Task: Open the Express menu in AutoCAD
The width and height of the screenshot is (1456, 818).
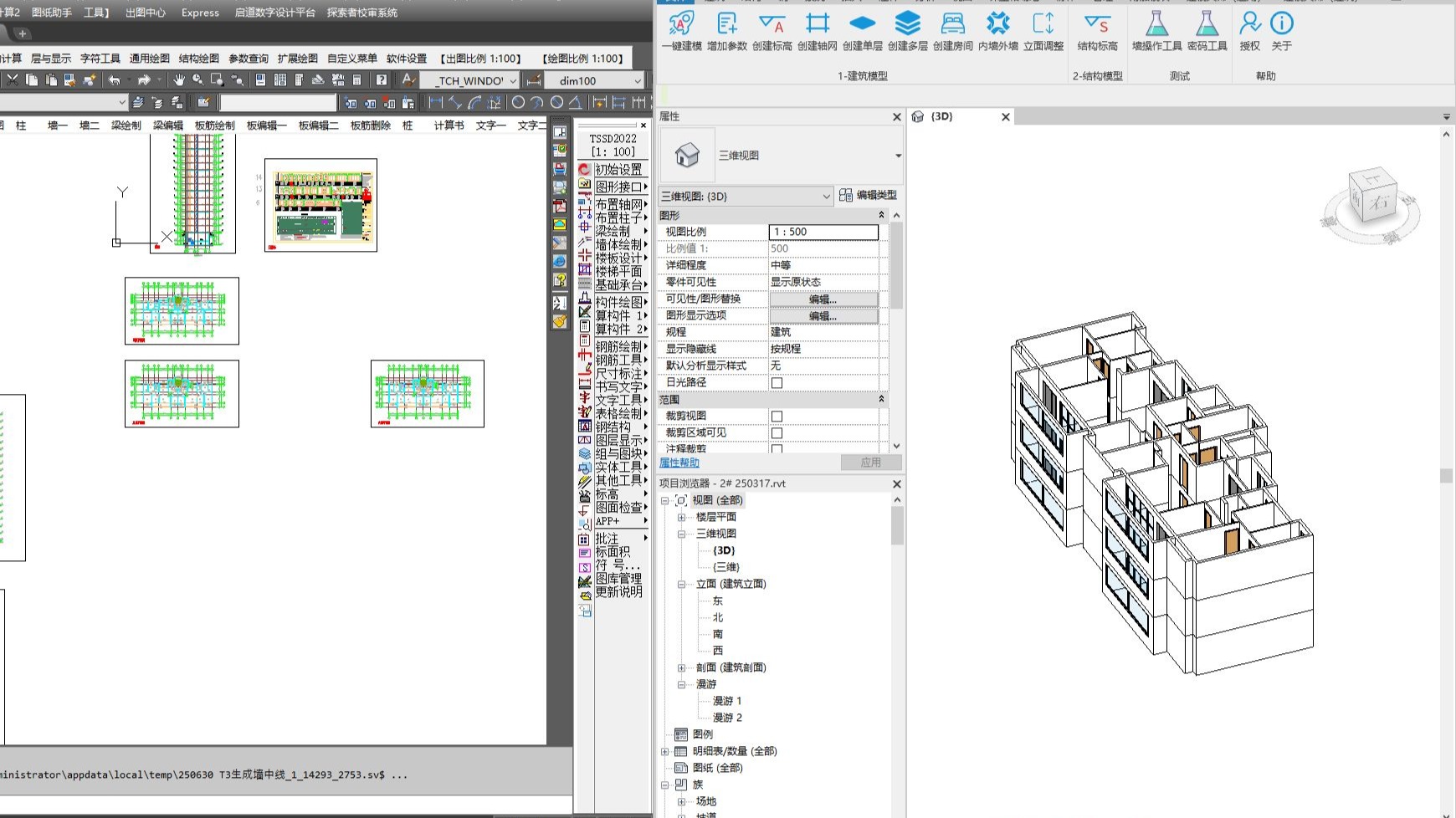Action: tap(199, 13)
